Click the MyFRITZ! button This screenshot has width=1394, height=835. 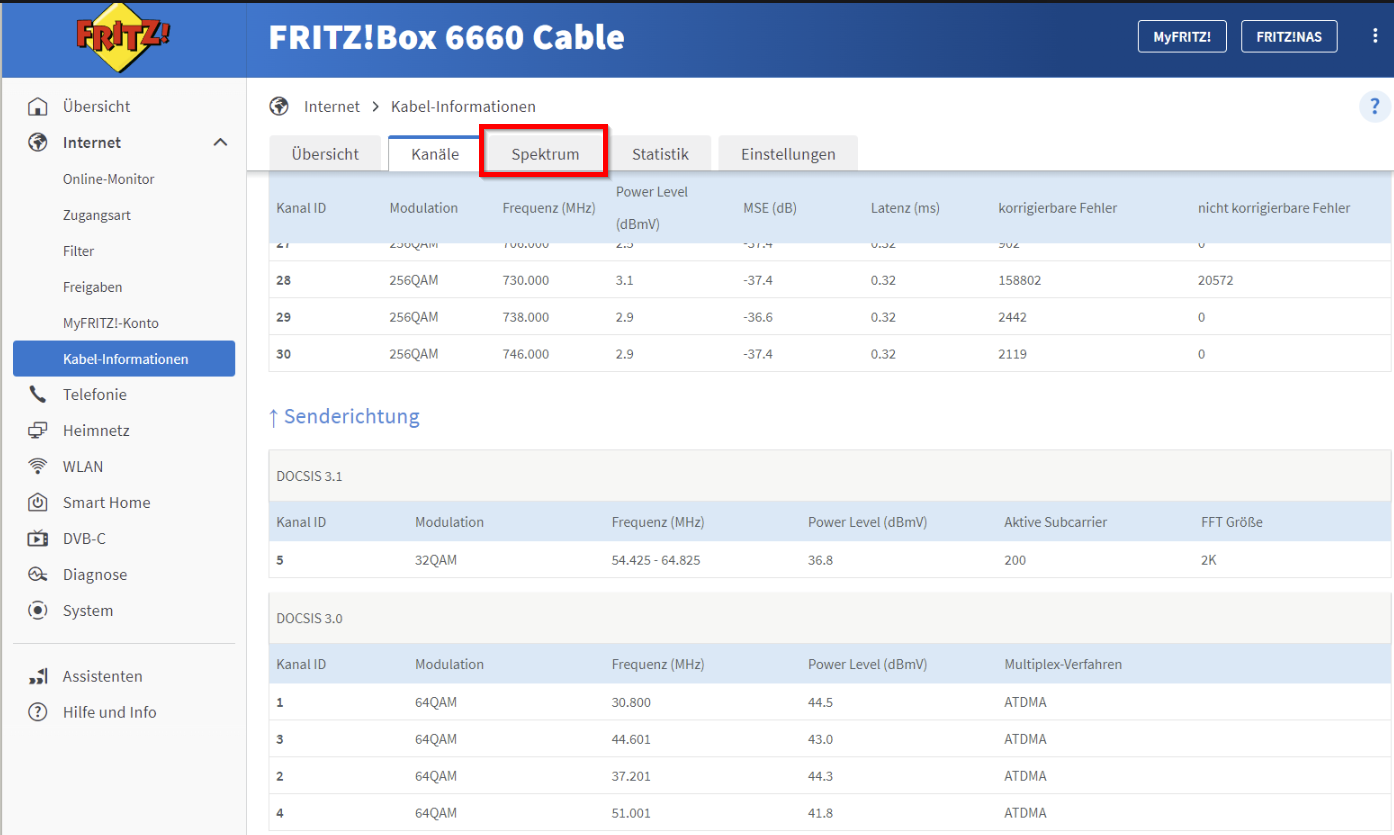click(1182, 36)
